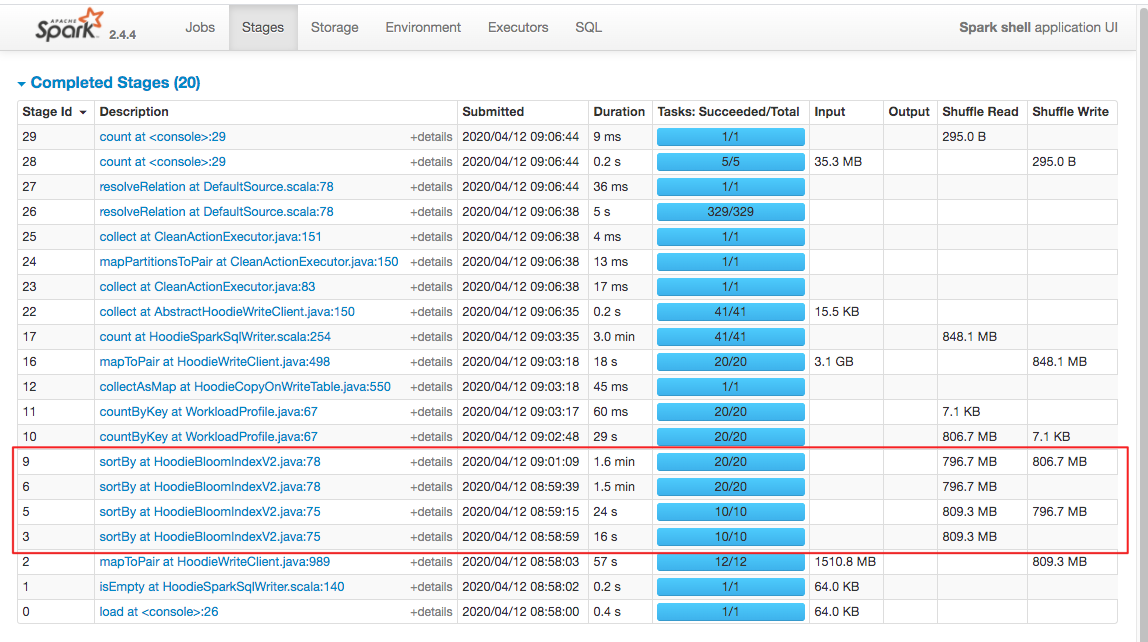Select submitted time 2020/04/12 08:58:00
The image size is (1148, 642).
[521, 611]
